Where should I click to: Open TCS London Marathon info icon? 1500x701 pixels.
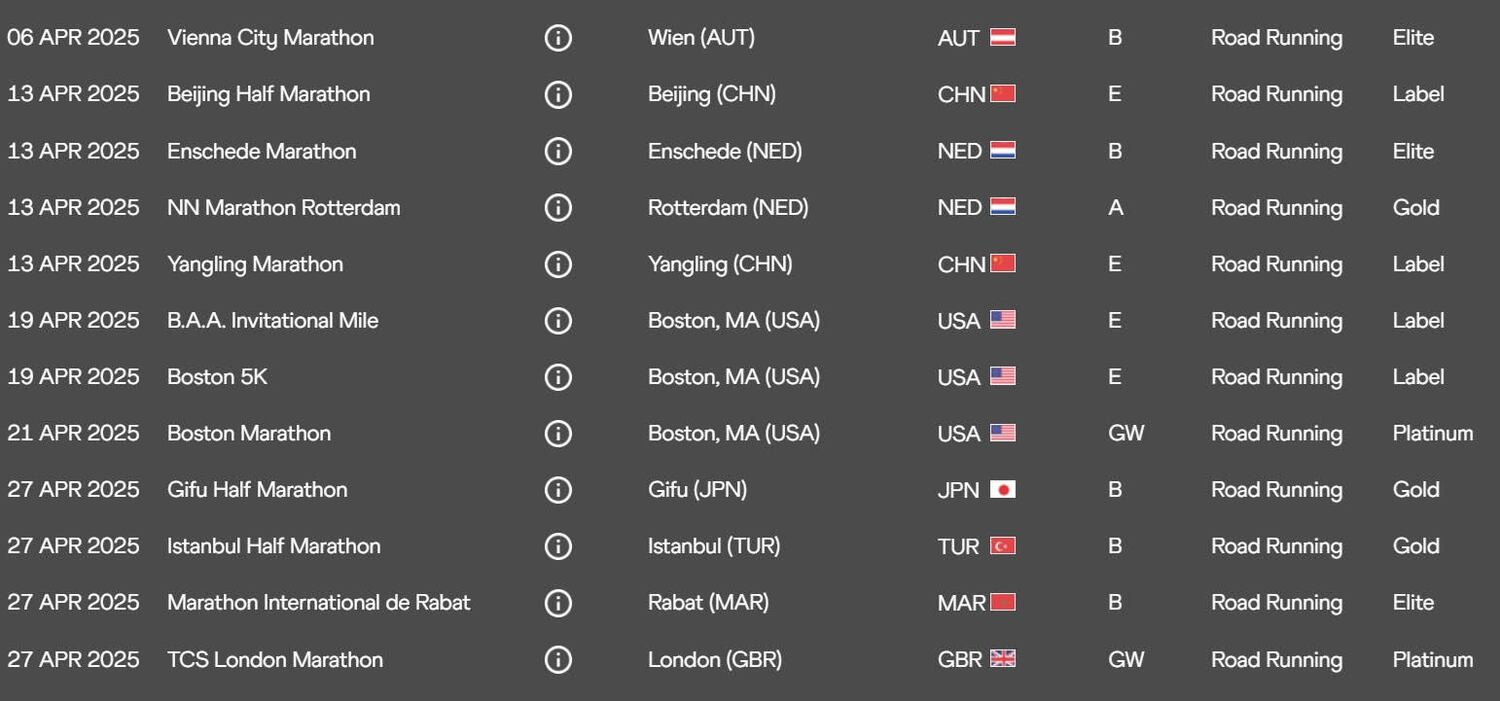[558, 660]
